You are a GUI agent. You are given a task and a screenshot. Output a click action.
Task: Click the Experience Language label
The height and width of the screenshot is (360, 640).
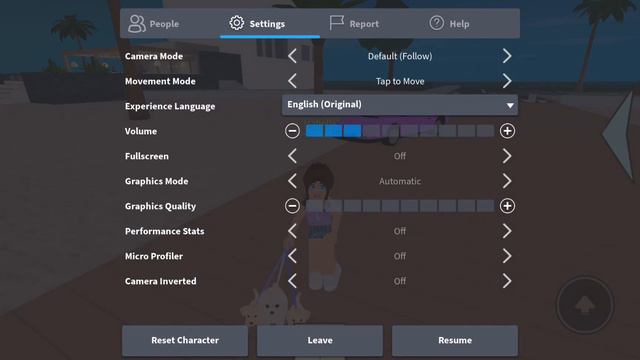(170, 107)
